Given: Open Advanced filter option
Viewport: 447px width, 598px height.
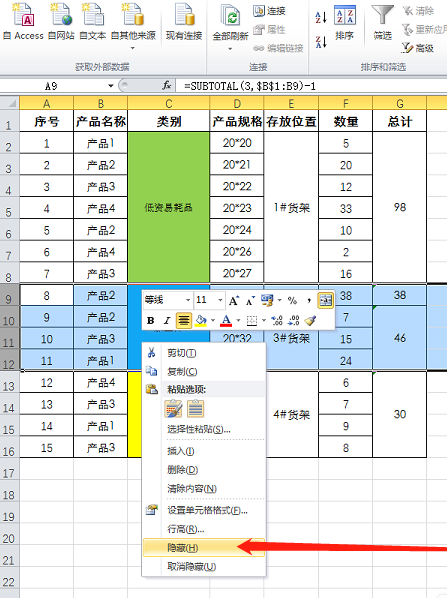Looking at the screenshot, I should coord(418,48).
